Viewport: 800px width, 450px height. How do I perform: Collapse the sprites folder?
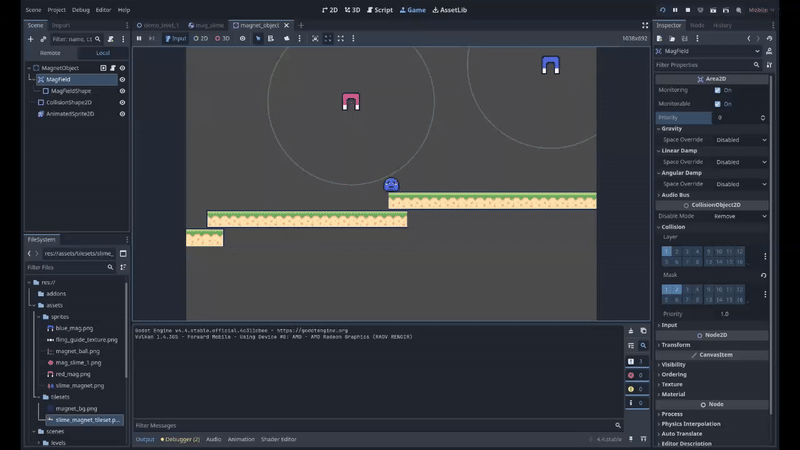(x=39, y=317)
